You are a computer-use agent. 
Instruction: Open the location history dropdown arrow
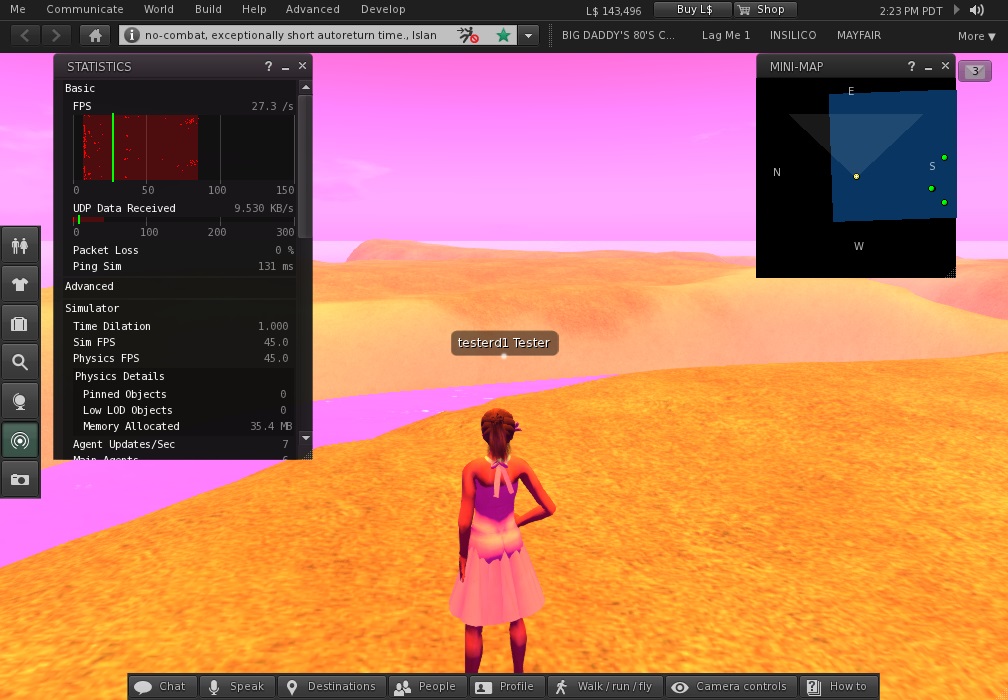click(528, 35)
